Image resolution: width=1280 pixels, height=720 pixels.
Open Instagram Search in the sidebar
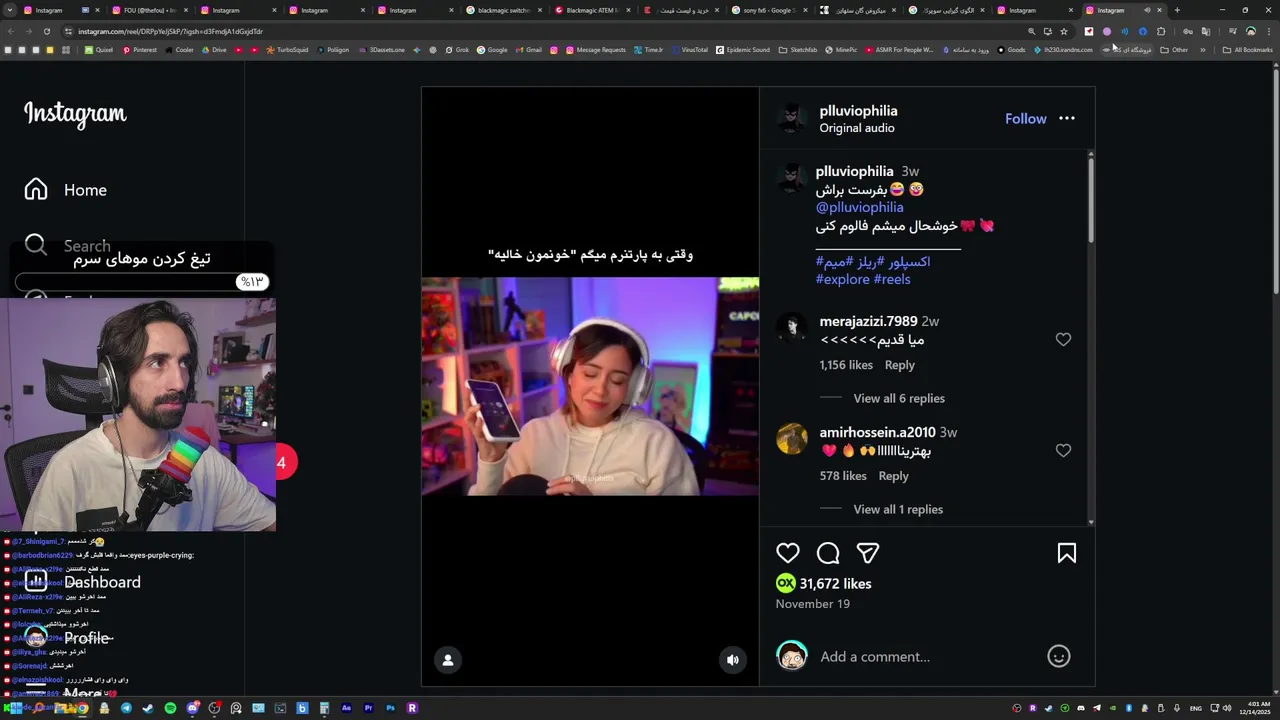coord(68,245)
